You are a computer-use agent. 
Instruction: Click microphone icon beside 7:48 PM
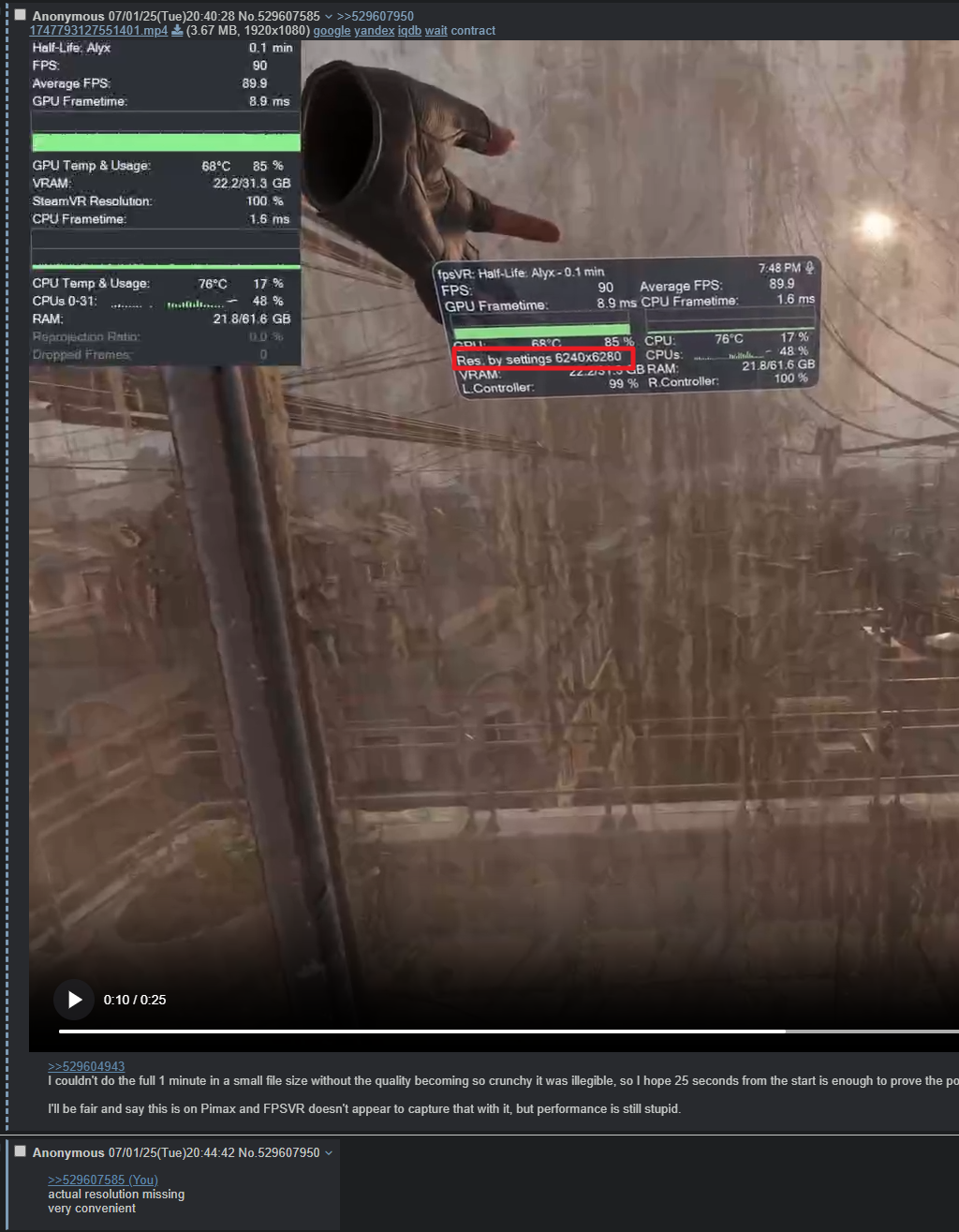tap(810, 268)
